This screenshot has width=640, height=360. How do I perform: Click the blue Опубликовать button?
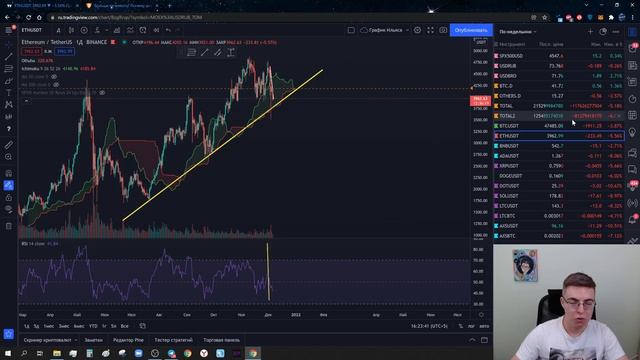tap(471, 30)
